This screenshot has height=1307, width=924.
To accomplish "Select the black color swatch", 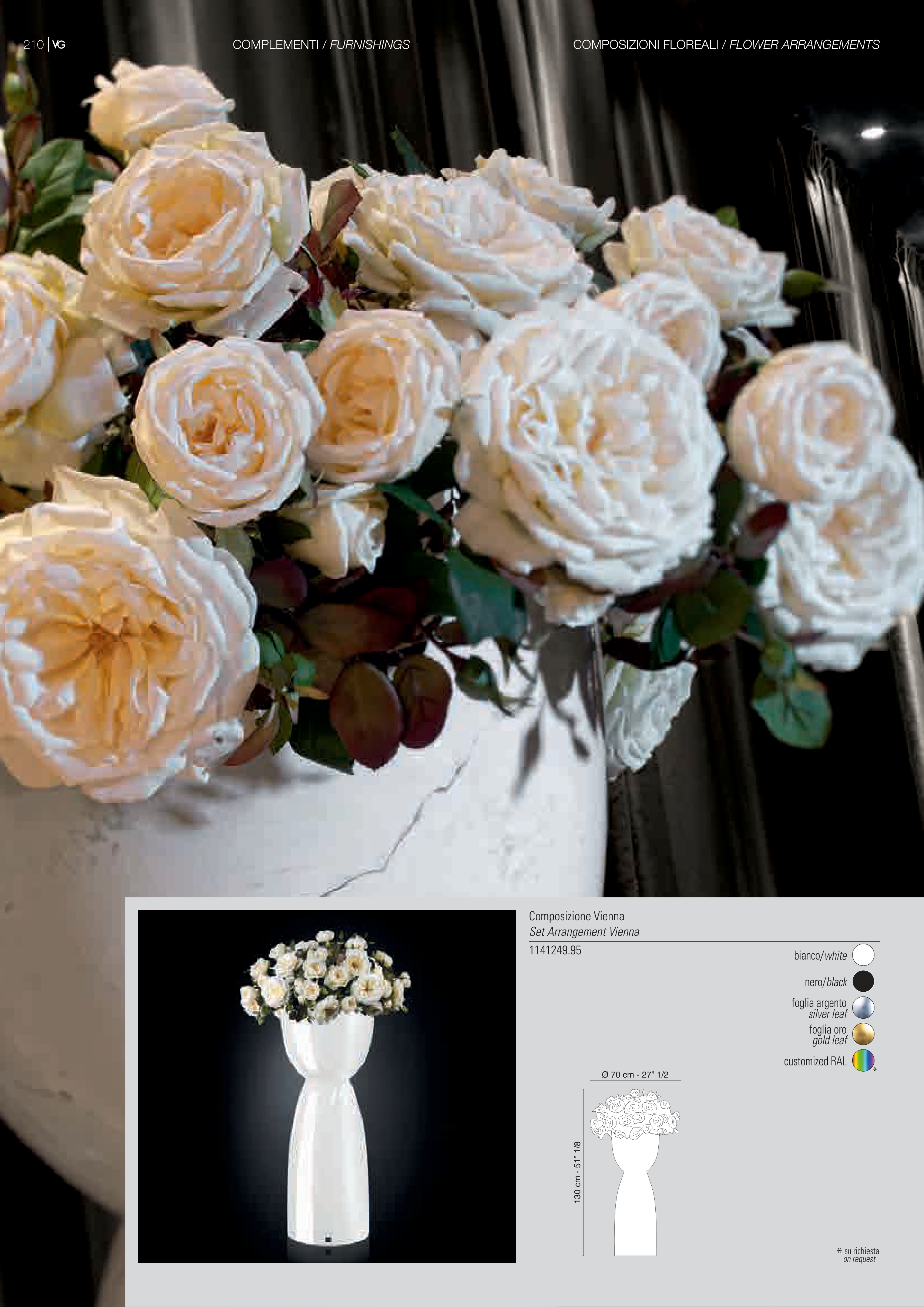I will [x=863, y=981].
